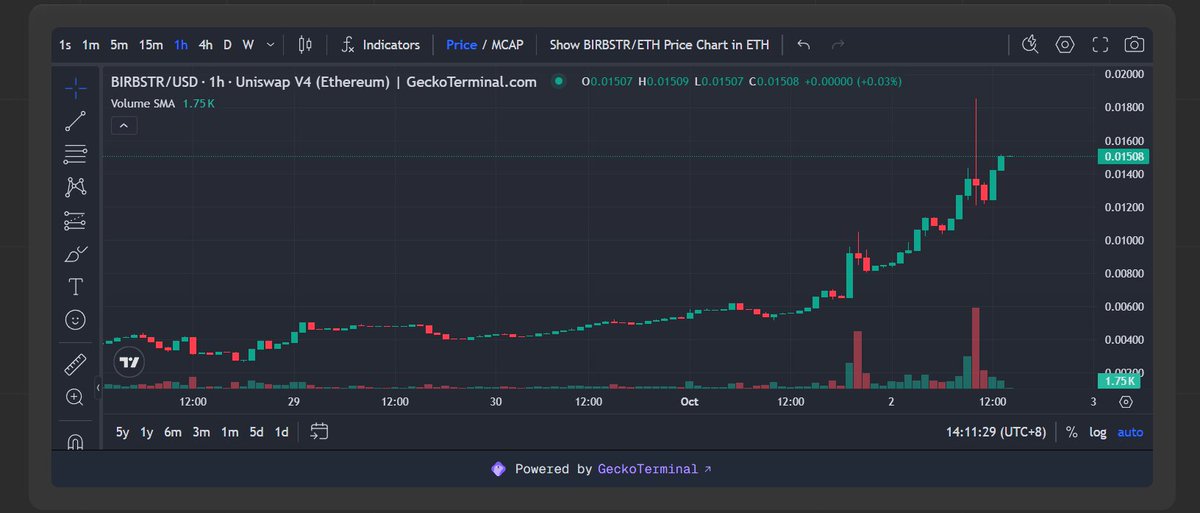Switch to 4h timeframe

click(x=205, y=45)
